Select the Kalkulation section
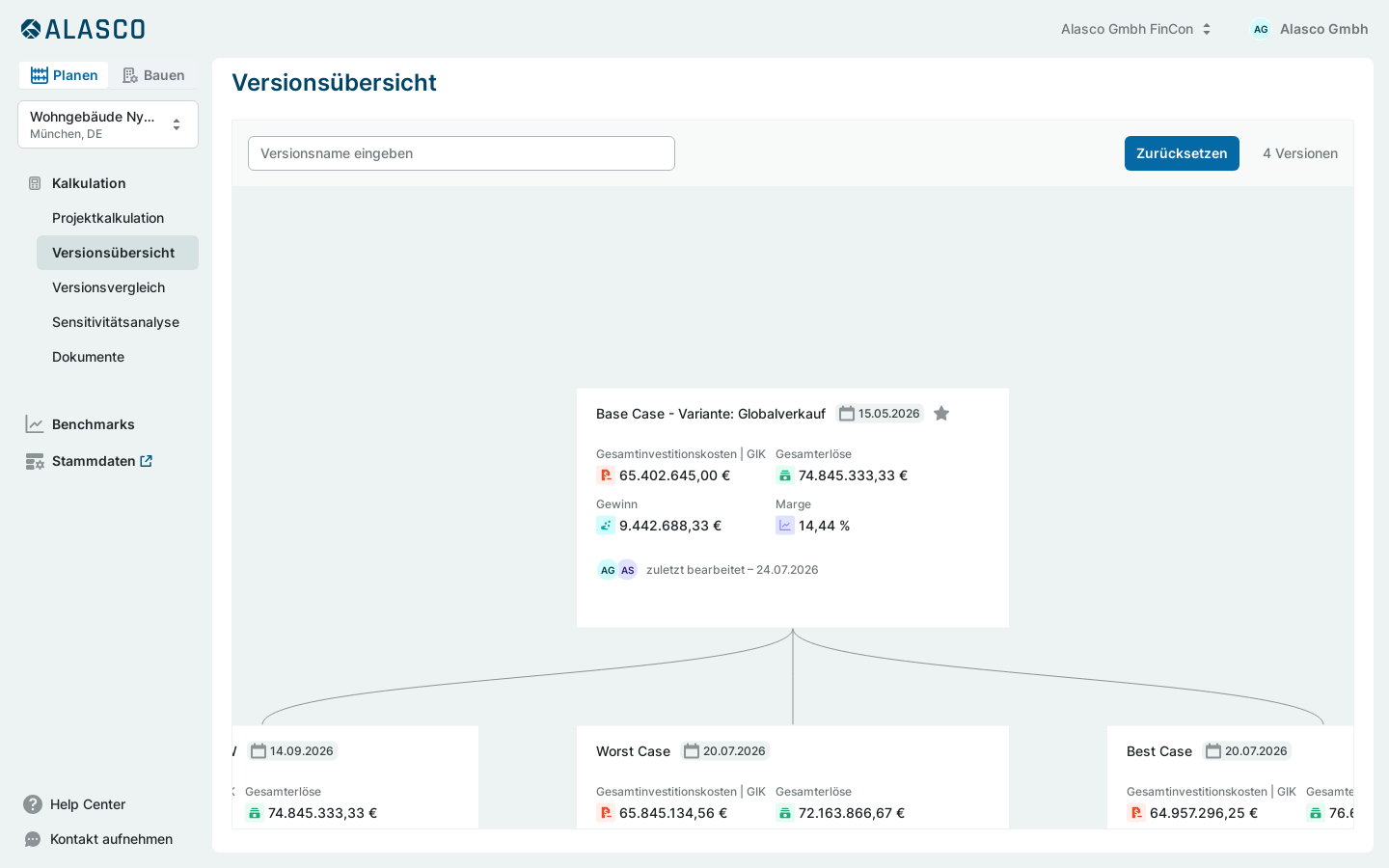Screen dimensions: 1389x868 [x=89, y=183]
